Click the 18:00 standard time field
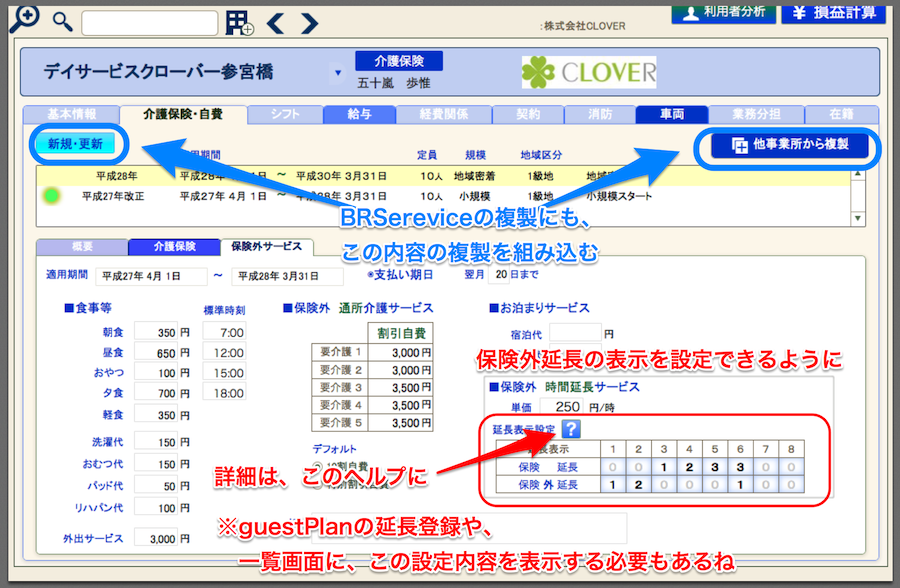900x588 pixels. click(224, 393)
